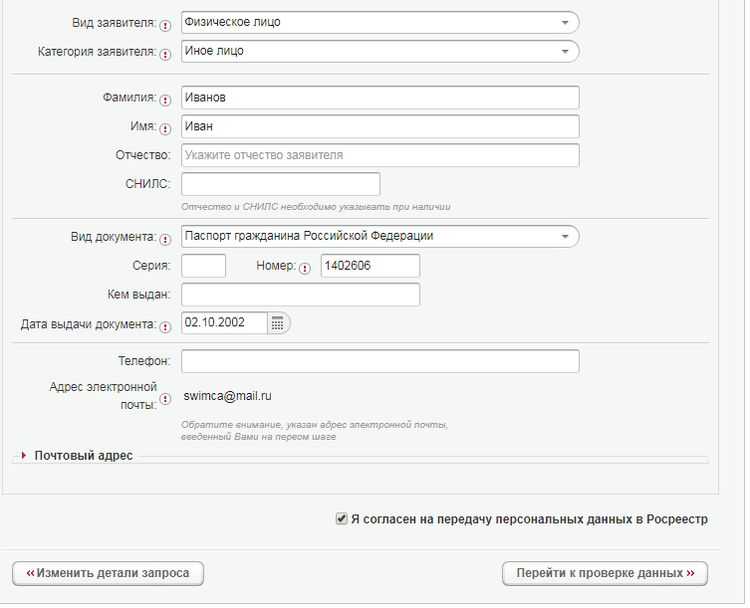The width and height of the screenshot is (750, 608).
Task: Click into the Отчество input field
Action: pyautogui.click(x=380, y=156)
